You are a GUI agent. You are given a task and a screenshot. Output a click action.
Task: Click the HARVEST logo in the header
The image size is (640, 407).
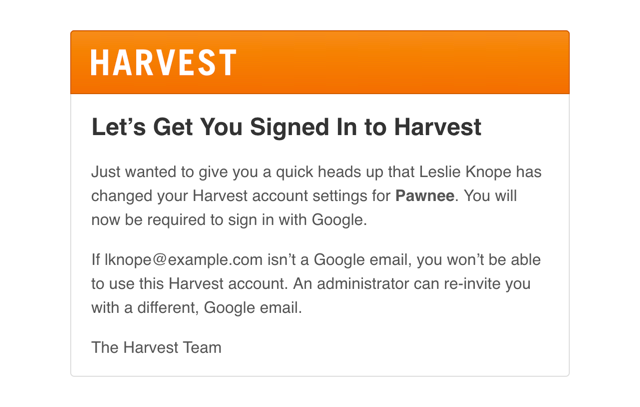(x=163, y=62)
